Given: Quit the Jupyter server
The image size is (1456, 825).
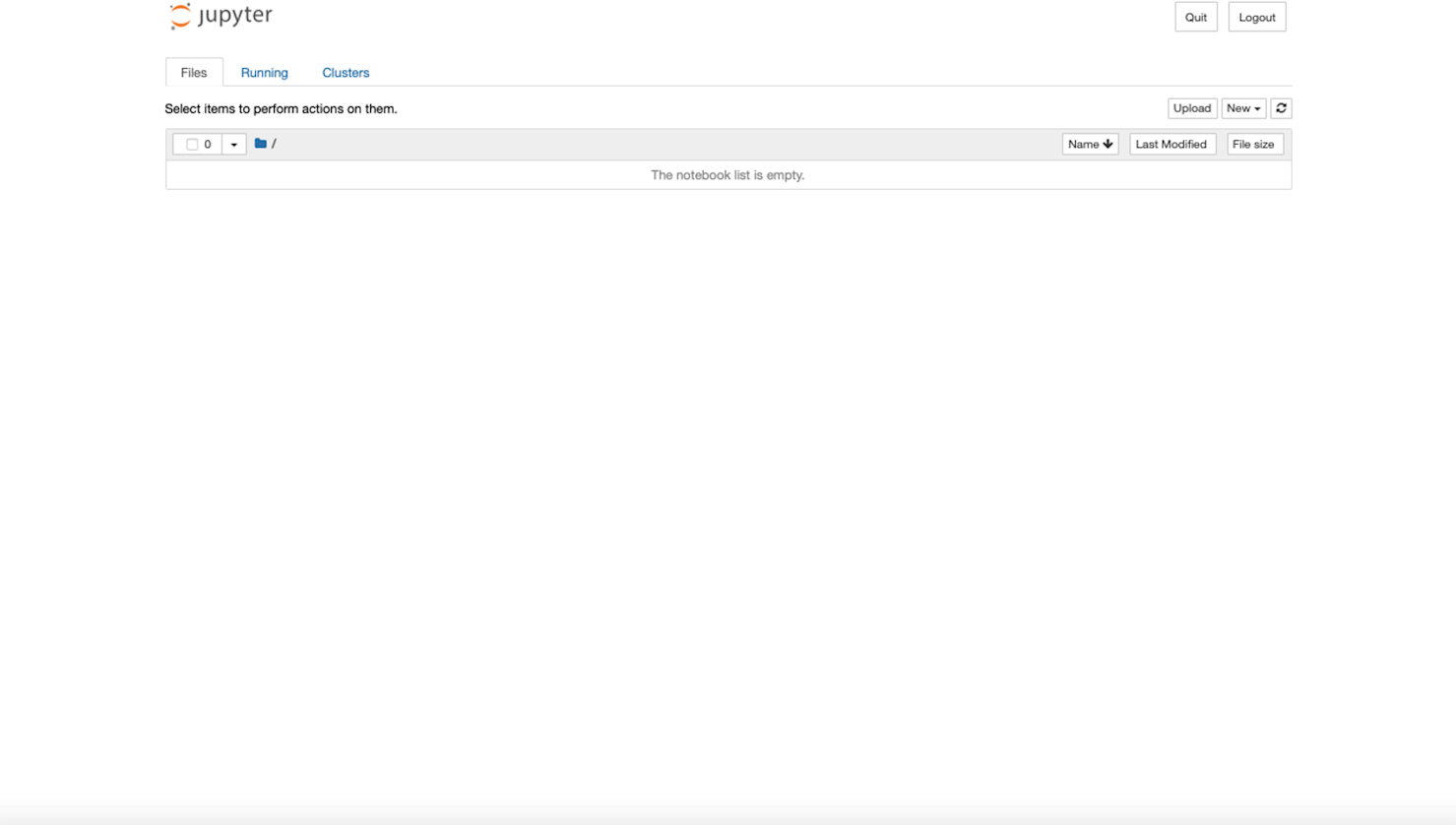Looking at the screenshot, I should pos(1195,17).
